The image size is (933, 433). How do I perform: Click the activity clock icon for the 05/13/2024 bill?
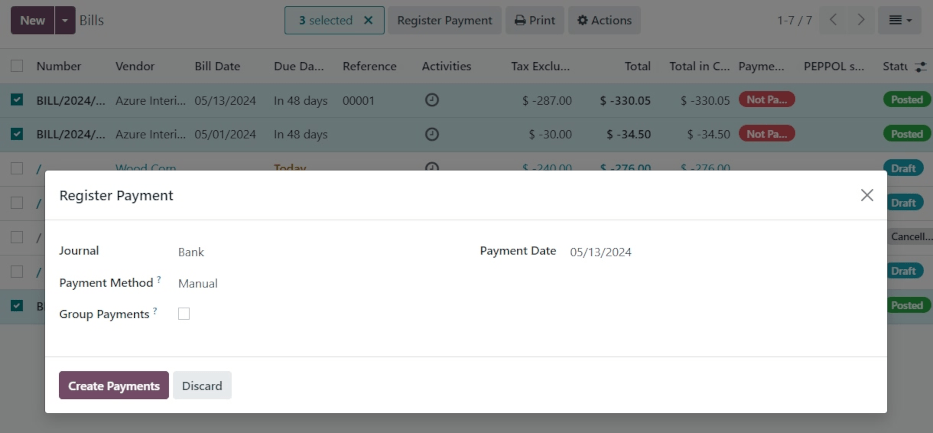[432, 100]
